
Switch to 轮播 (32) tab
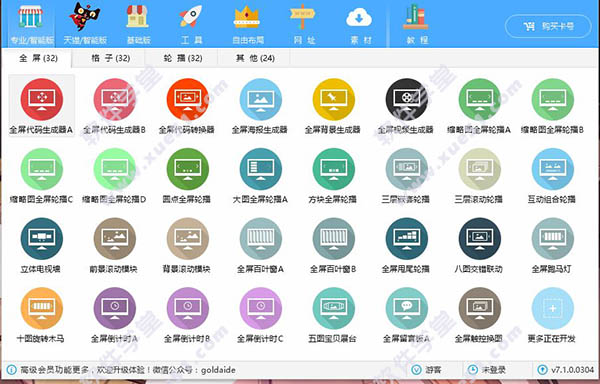[x=181, y=58]
